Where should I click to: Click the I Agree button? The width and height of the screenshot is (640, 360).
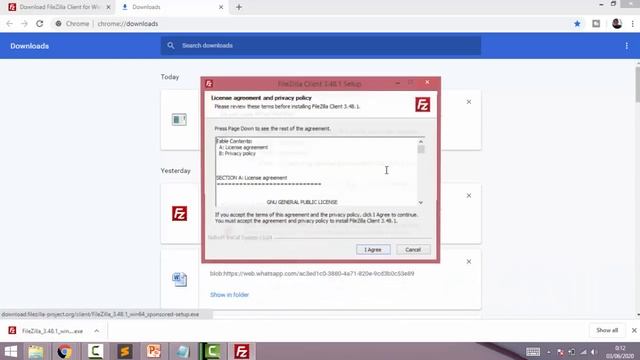point(373,249)
